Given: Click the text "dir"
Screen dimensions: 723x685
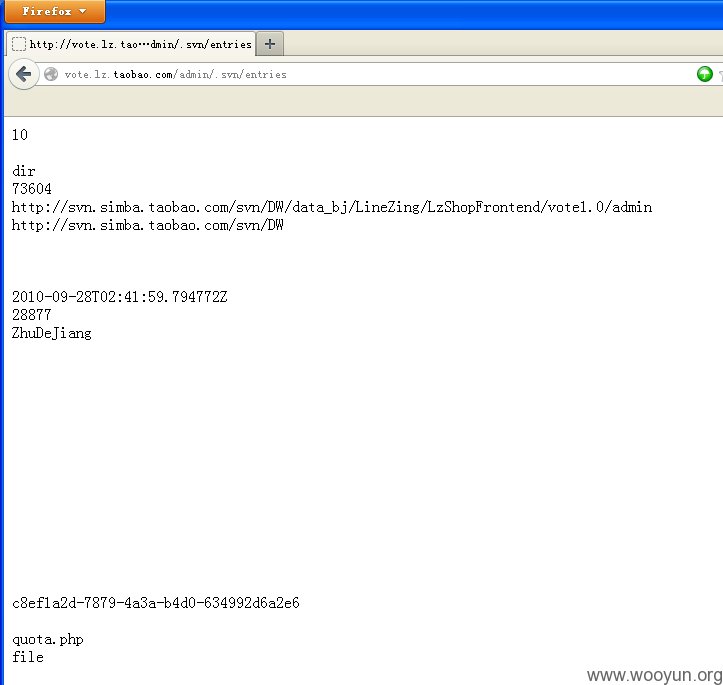Looking at the screenshot, I should tap(24, 171).
